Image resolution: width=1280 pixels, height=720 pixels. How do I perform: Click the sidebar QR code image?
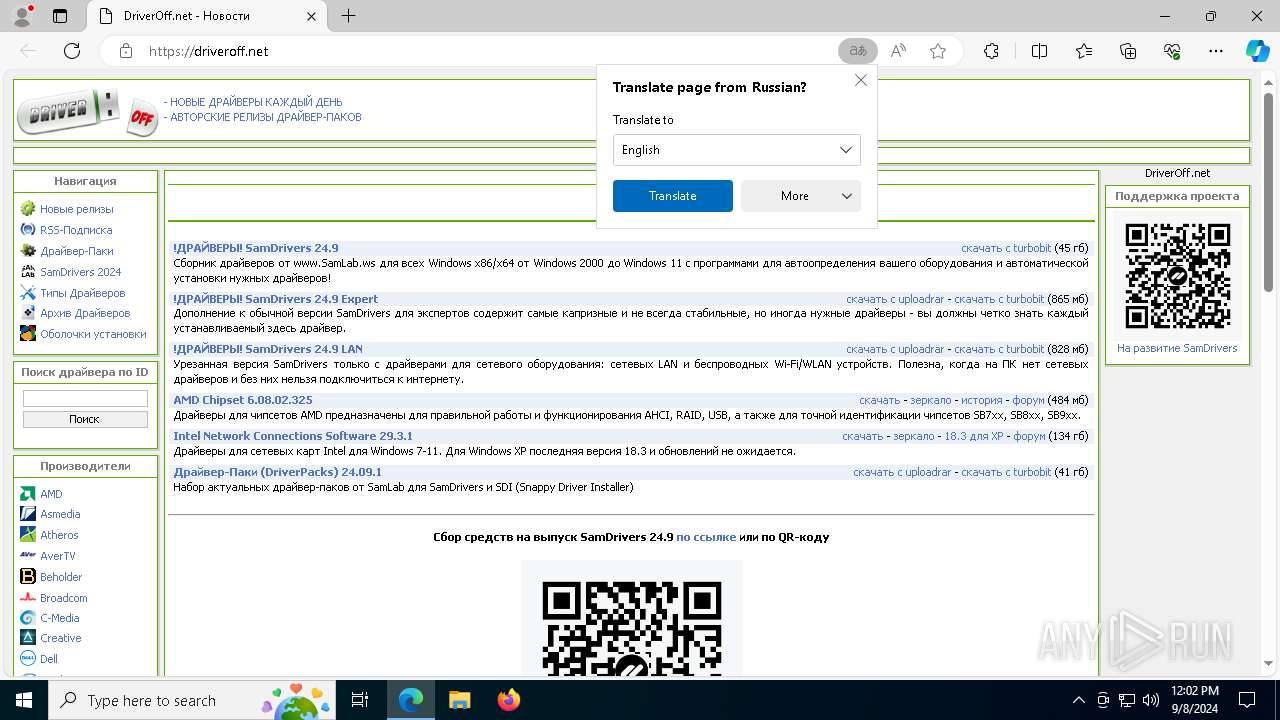1177,276
